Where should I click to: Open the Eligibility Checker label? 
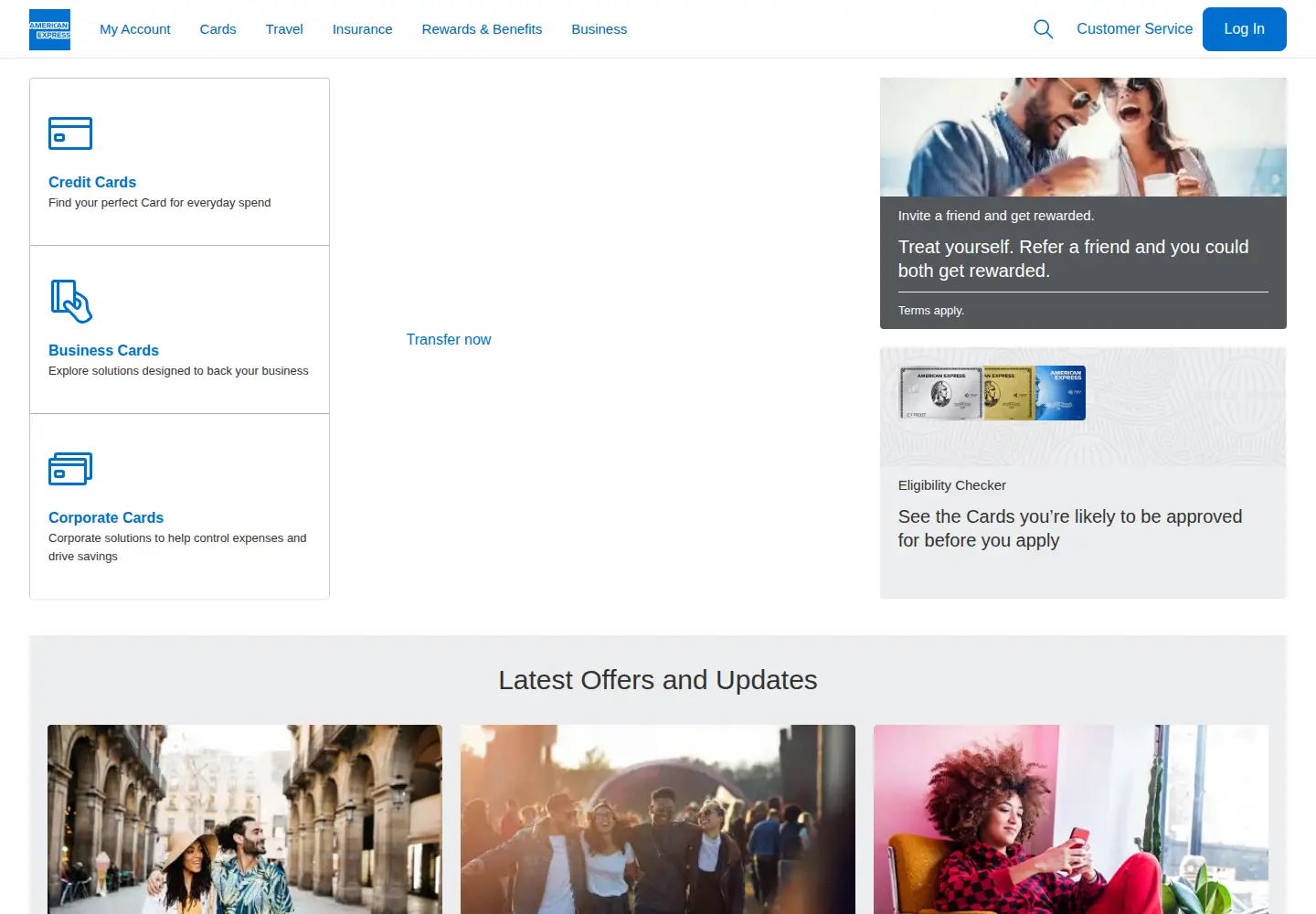pos(951,485)
